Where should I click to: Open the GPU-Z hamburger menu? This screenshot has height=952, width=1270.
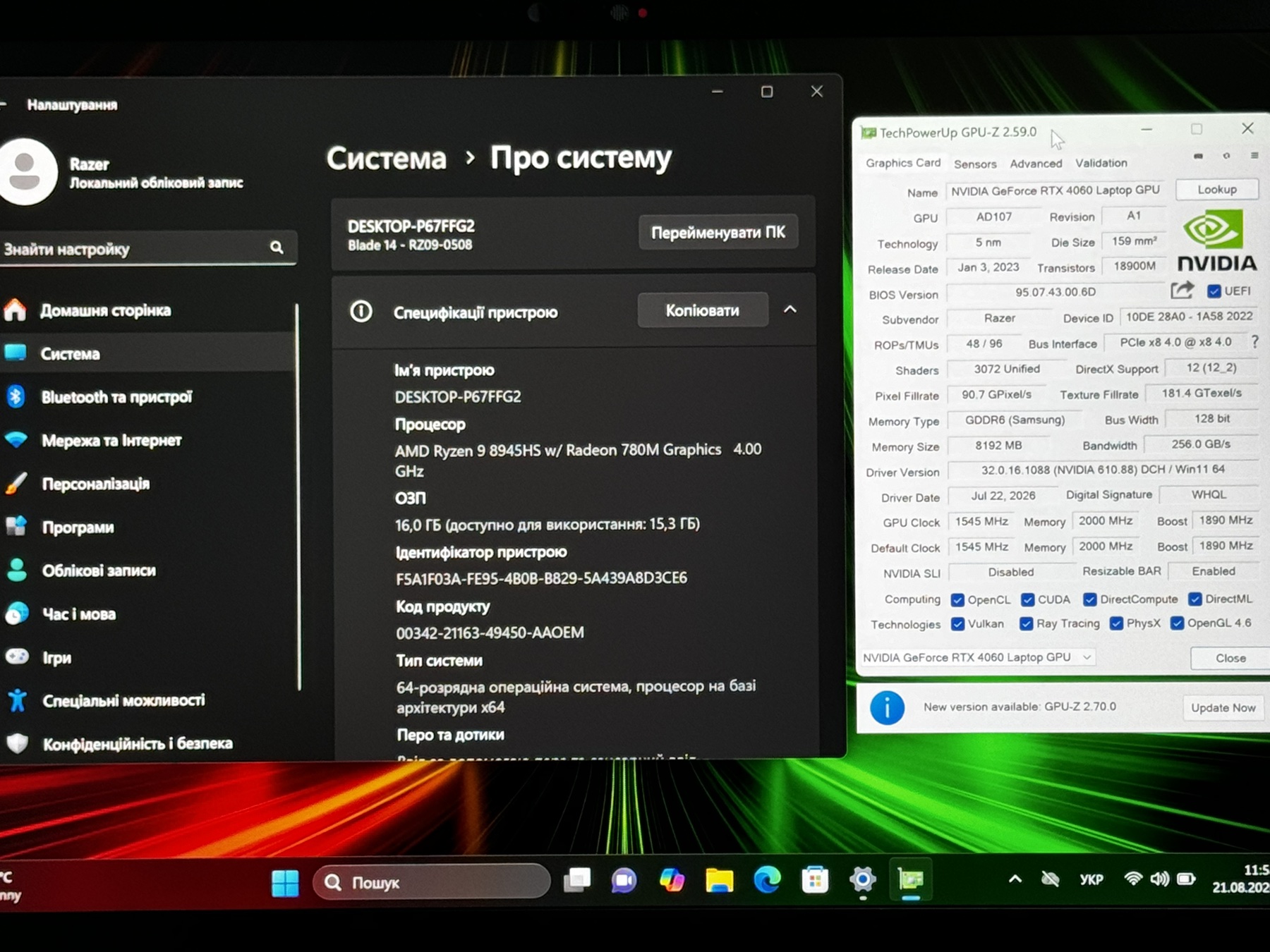(1254, 156)
